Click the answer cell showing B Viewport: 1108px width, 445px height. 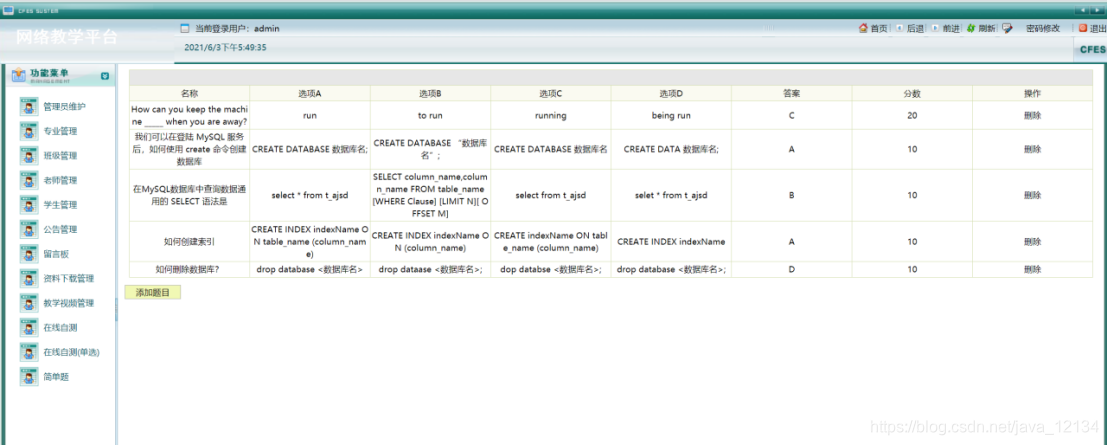[791, 196]
